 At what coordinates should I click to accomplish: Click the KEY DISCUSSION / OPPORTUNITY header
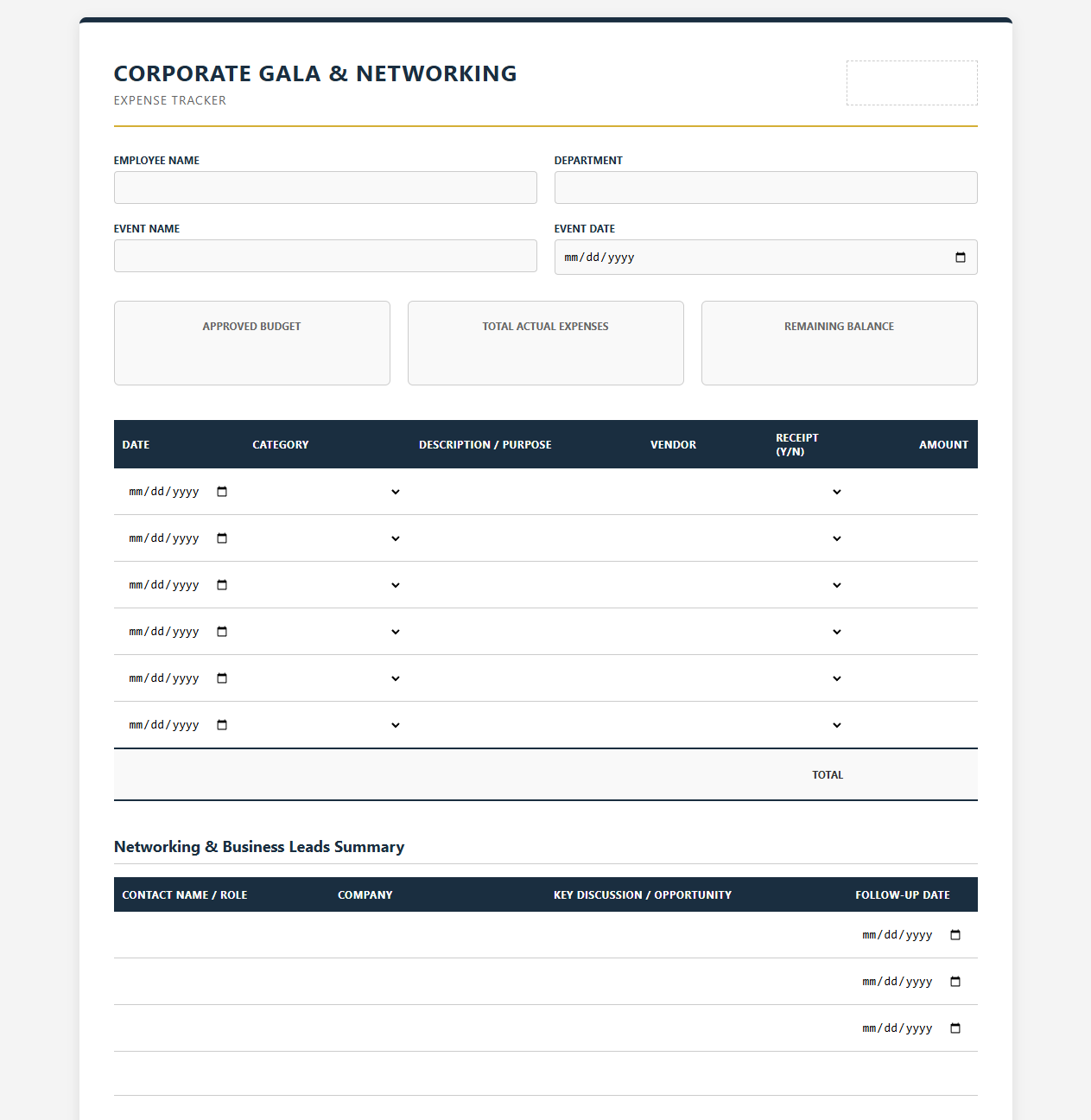coord(643,895)
